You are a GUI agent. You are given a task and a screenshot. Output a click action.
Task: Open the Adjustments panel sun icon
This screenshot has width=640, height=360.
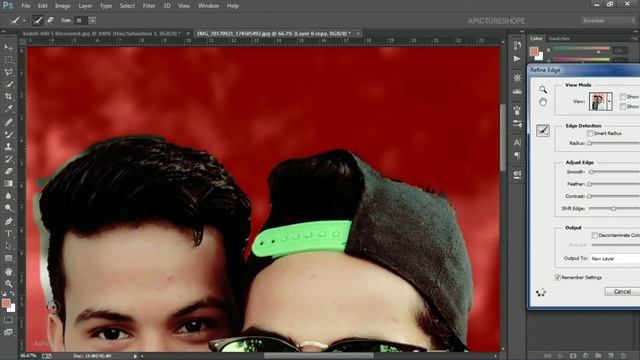point(517,78)
